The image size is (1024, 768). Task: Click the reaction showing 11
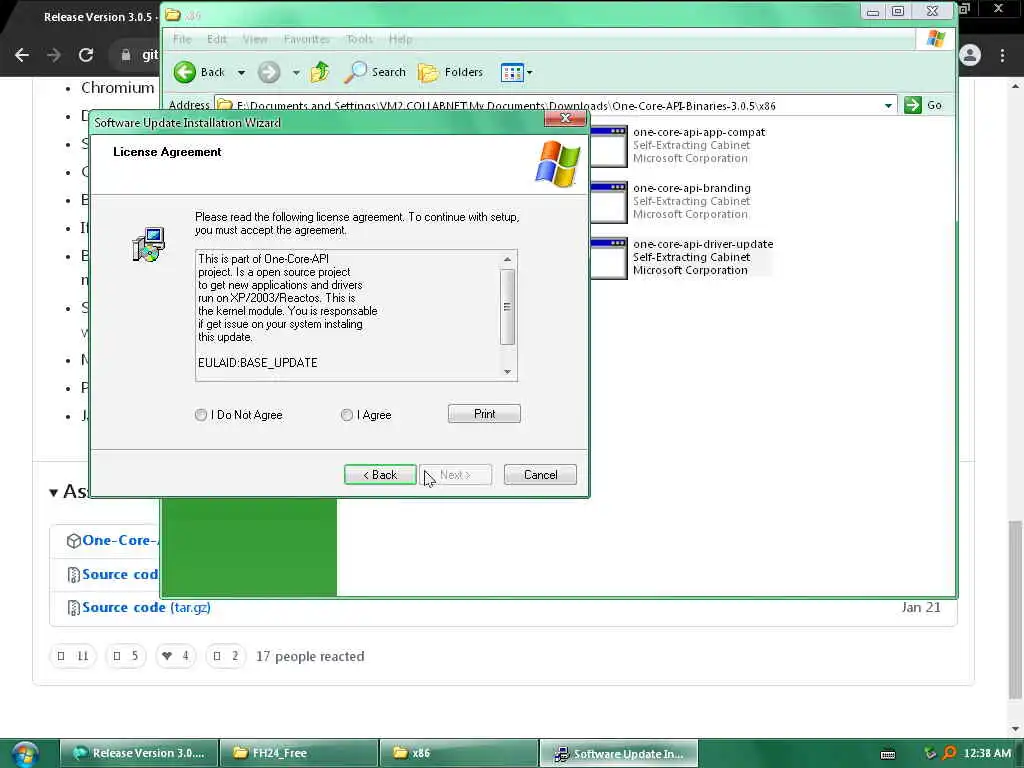[73, 656]
